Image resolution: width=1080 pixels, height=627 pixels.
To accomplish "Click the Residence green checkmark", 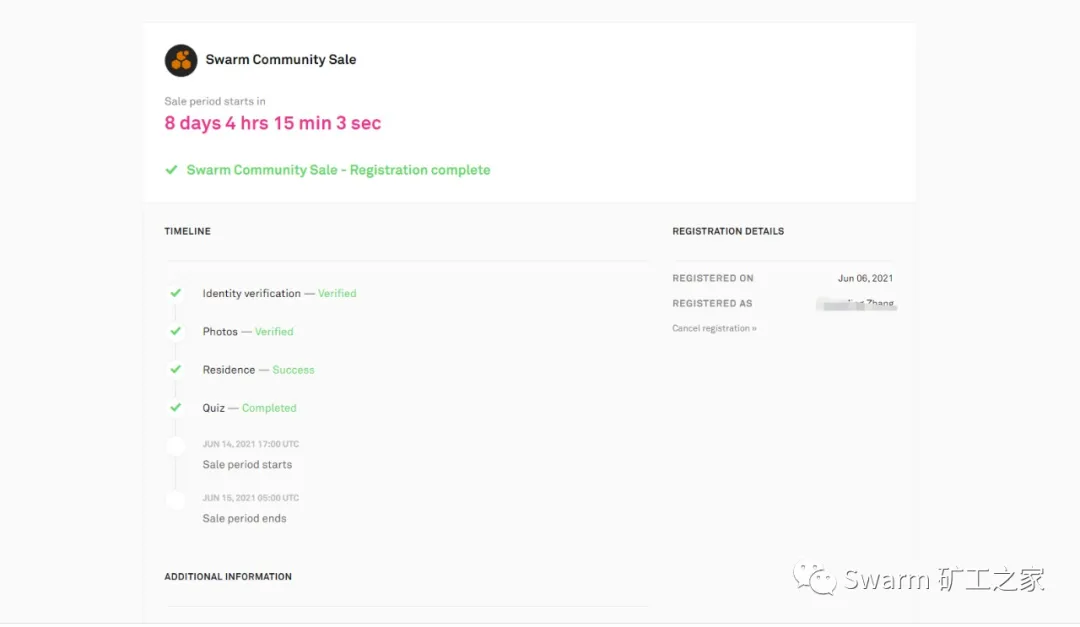I will point(176,369).
